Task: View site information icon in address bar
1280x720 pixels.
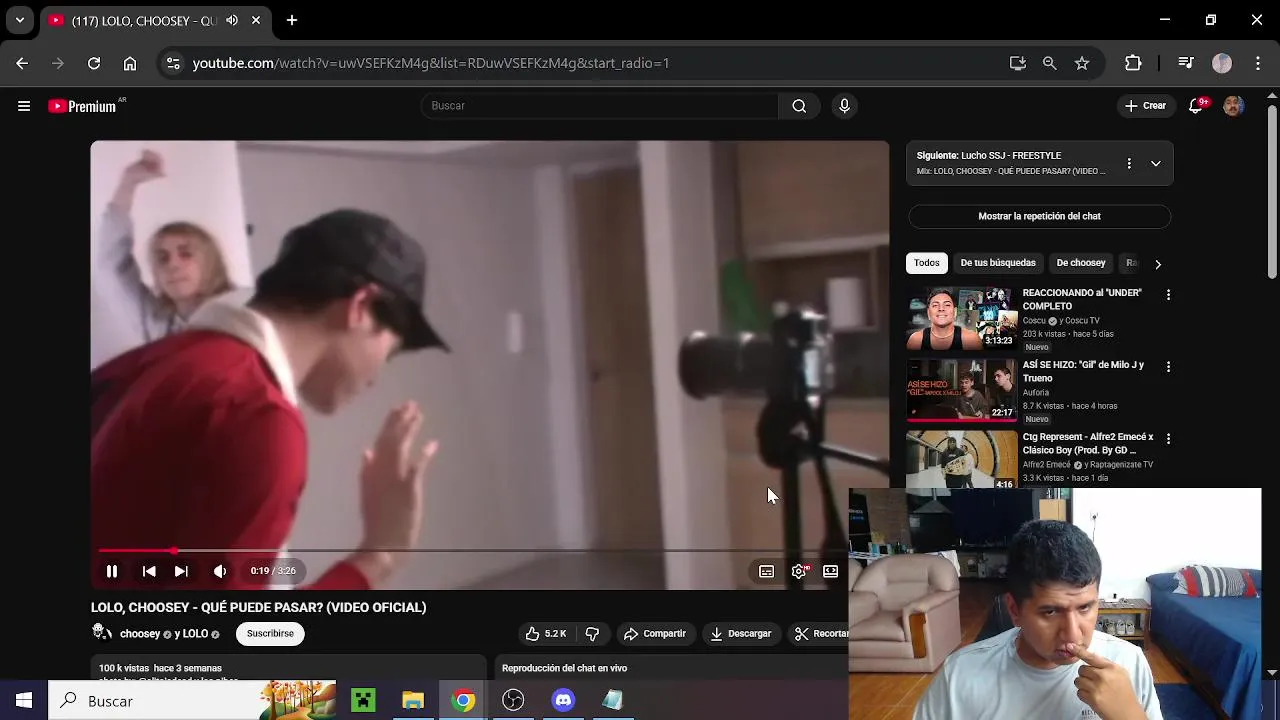Action: (173, 63)
